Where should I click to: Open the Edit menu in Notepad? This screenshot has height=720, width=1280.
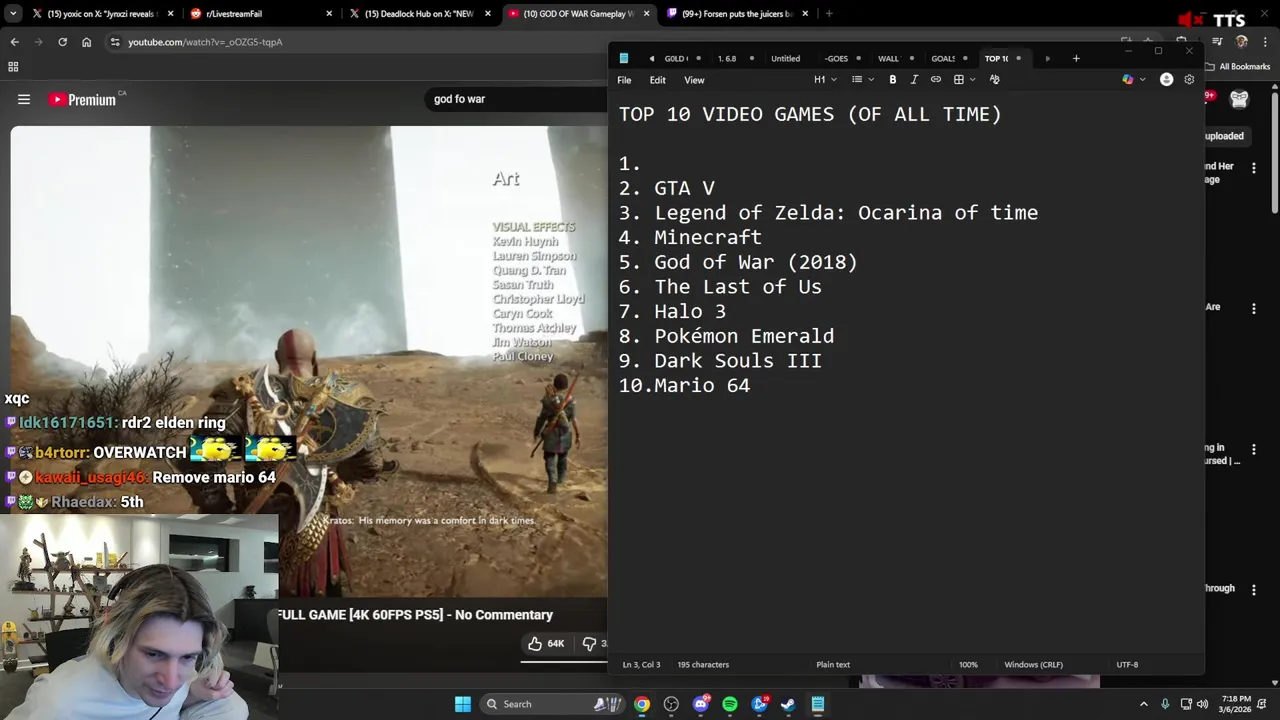657,80
